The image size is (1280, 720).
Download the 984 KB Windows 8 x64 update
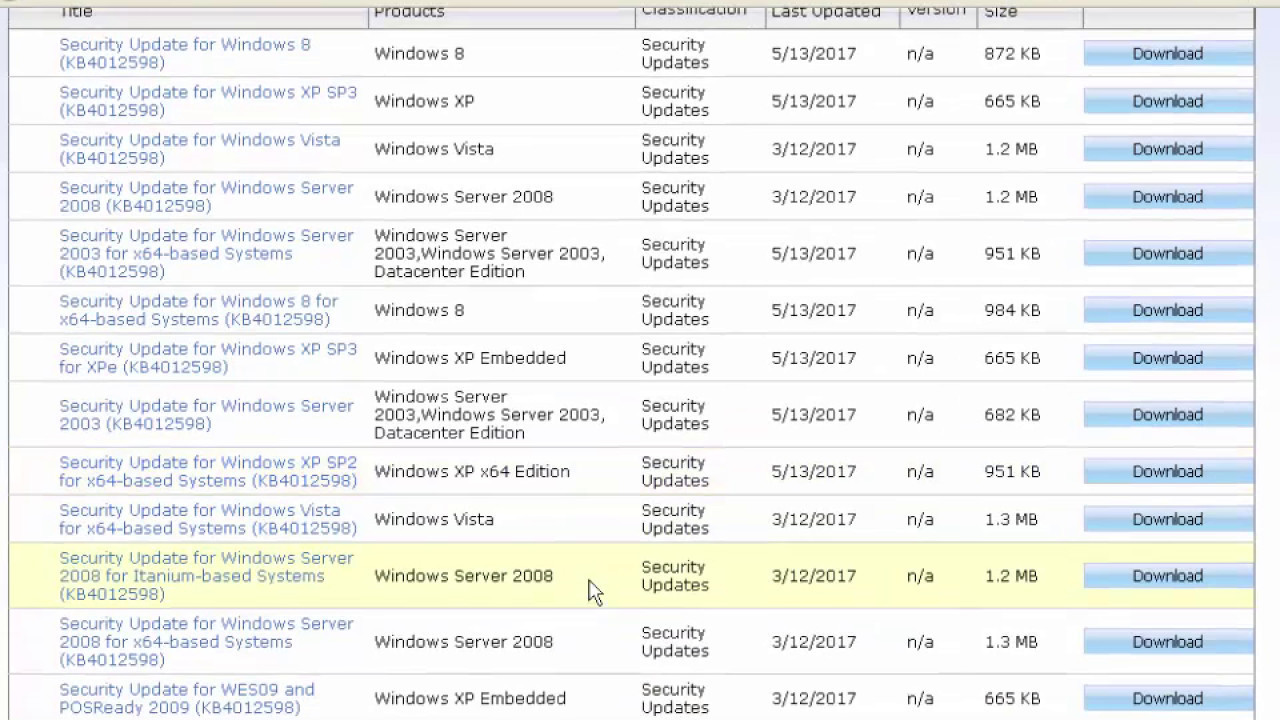tap(1168, 310)
